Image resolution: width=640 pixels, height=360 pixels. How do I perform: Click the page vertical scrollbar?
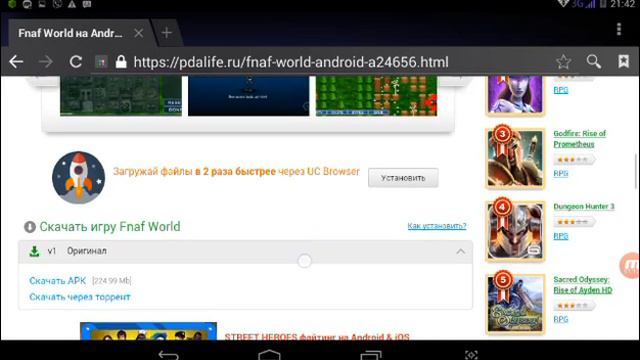(636, 171)
